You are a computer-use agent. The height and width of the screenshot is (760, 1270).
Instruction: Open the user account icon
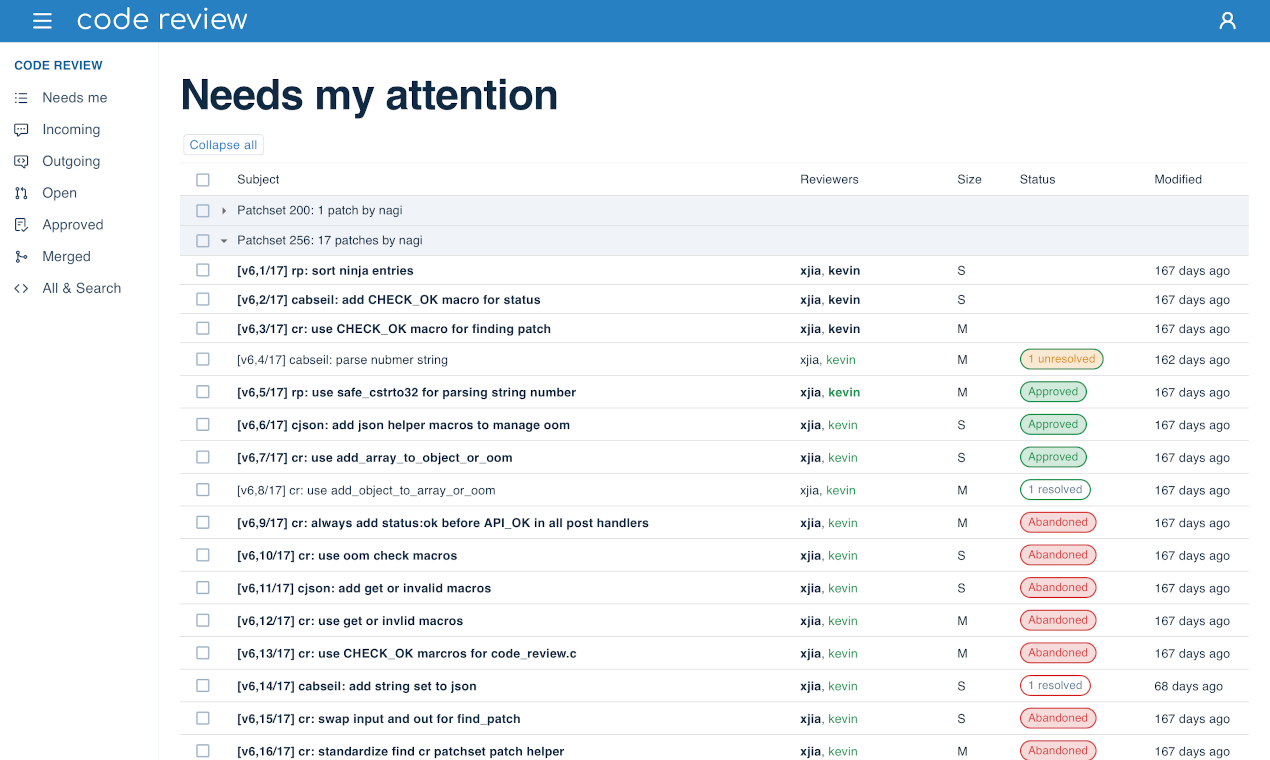[x=1228, y=21]
